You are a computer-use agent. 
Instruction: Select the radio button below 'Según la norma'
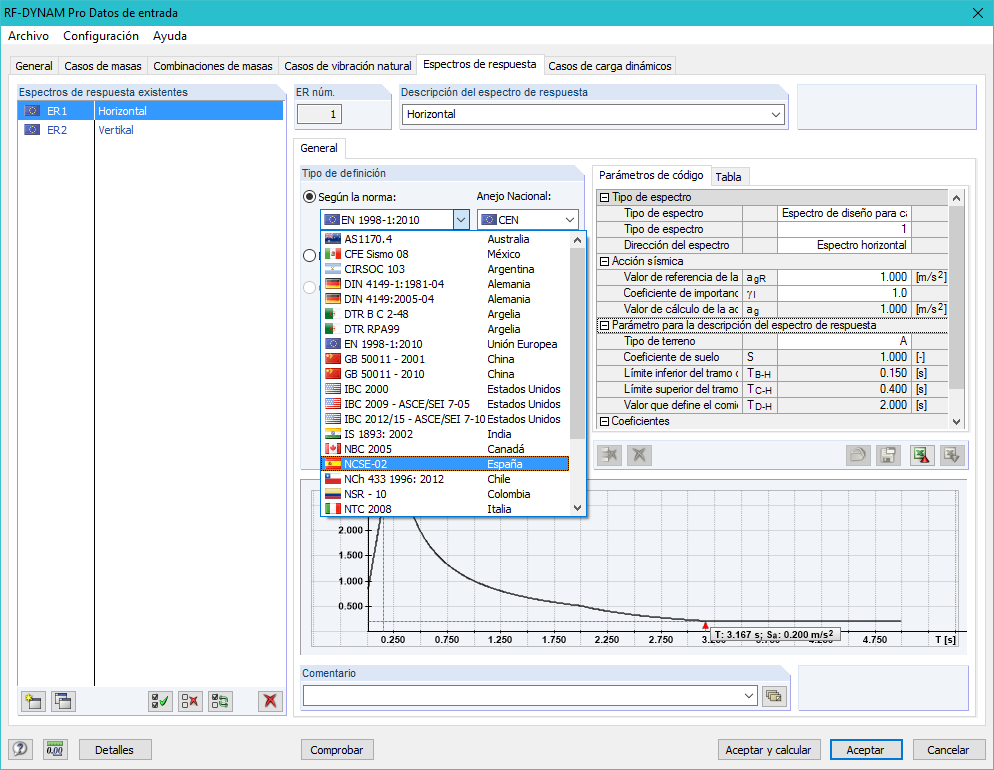(x=309, y=255)
